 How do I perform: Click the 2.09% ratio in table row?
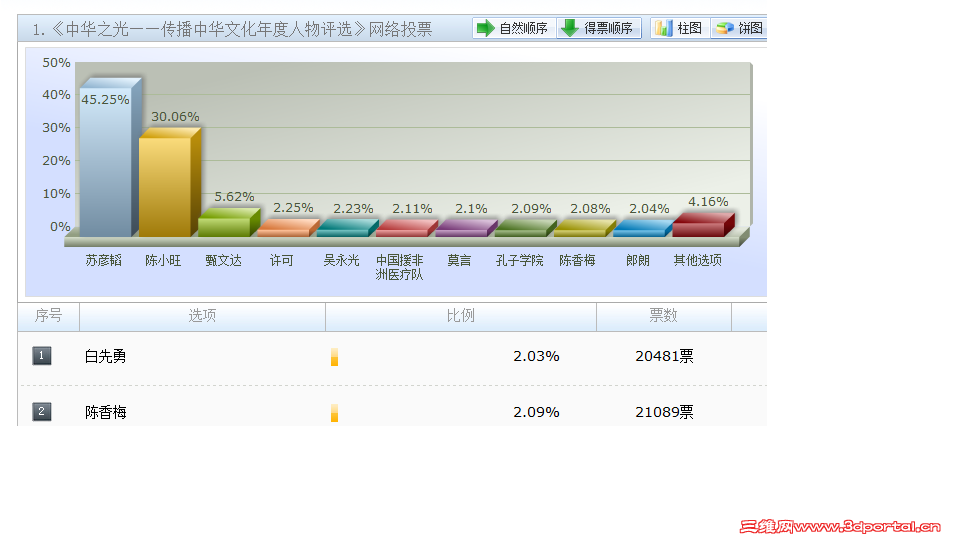pos(536,412)
